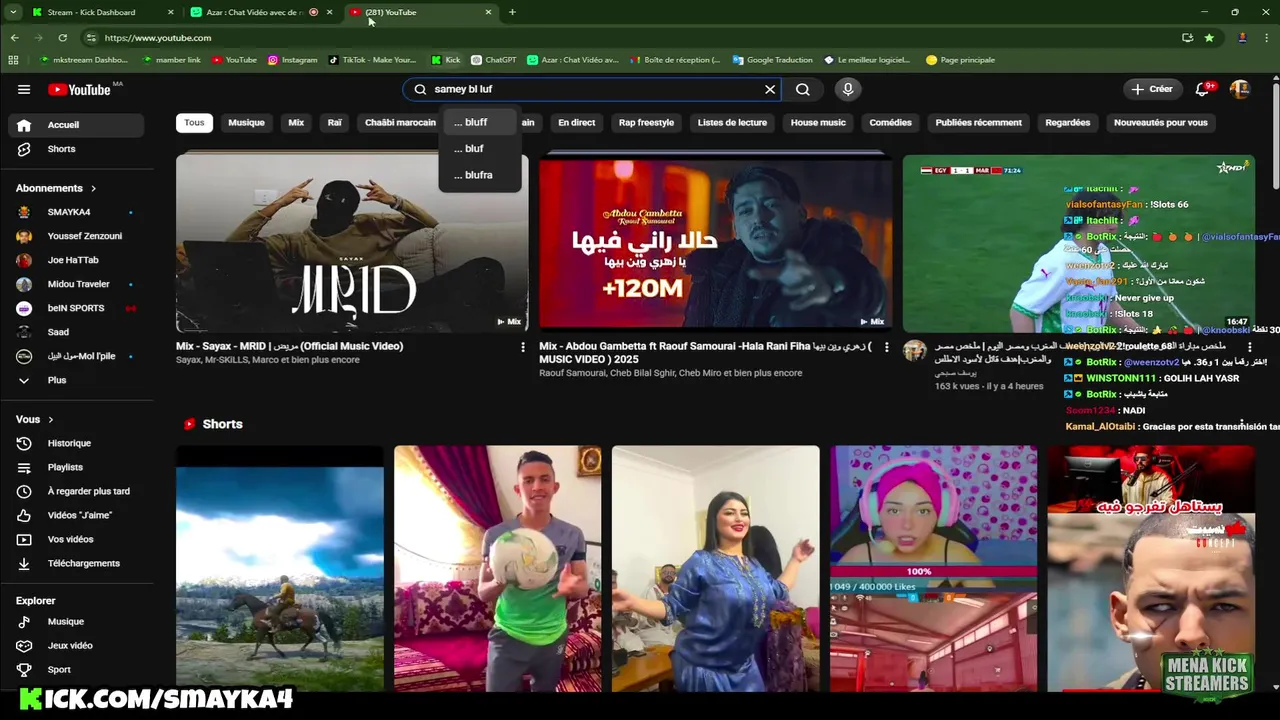The image size is (1280, 720).
Task: Open Téléchargements in the sidebar
Action: point(76,563)
